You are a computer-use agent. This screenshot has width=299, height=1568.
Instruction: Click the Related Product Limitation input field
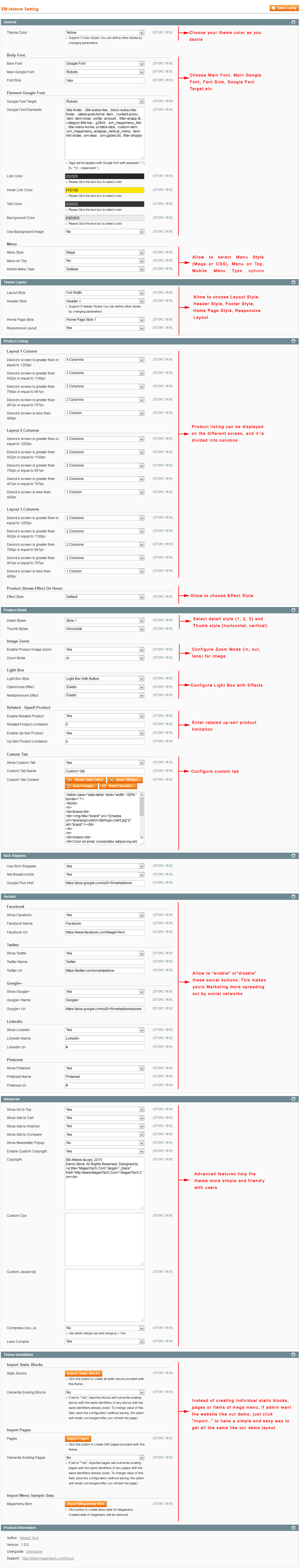tap(105, 724)
